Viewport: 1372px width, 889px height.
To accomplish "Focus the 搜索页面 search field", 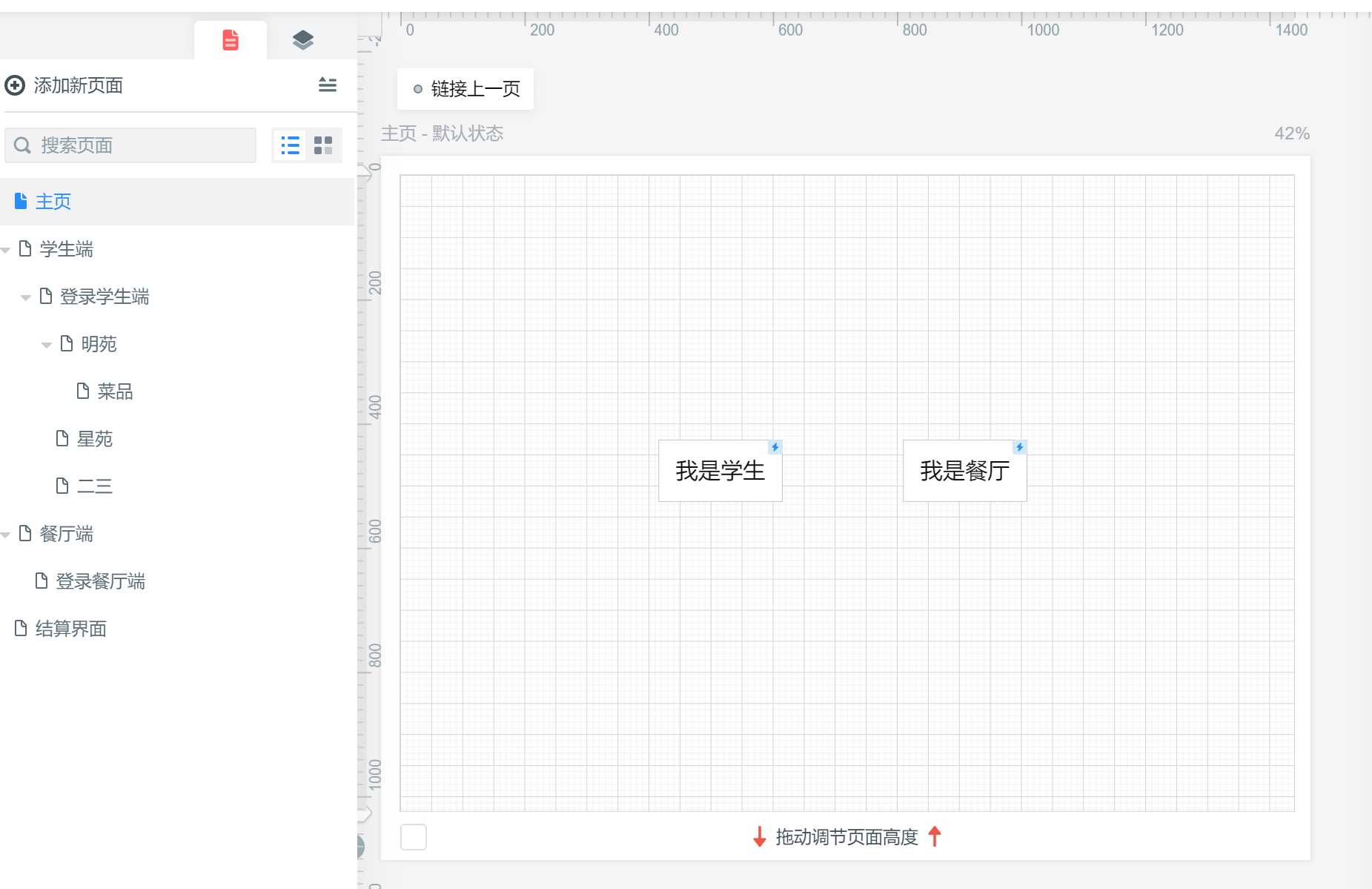I will 130,145.
